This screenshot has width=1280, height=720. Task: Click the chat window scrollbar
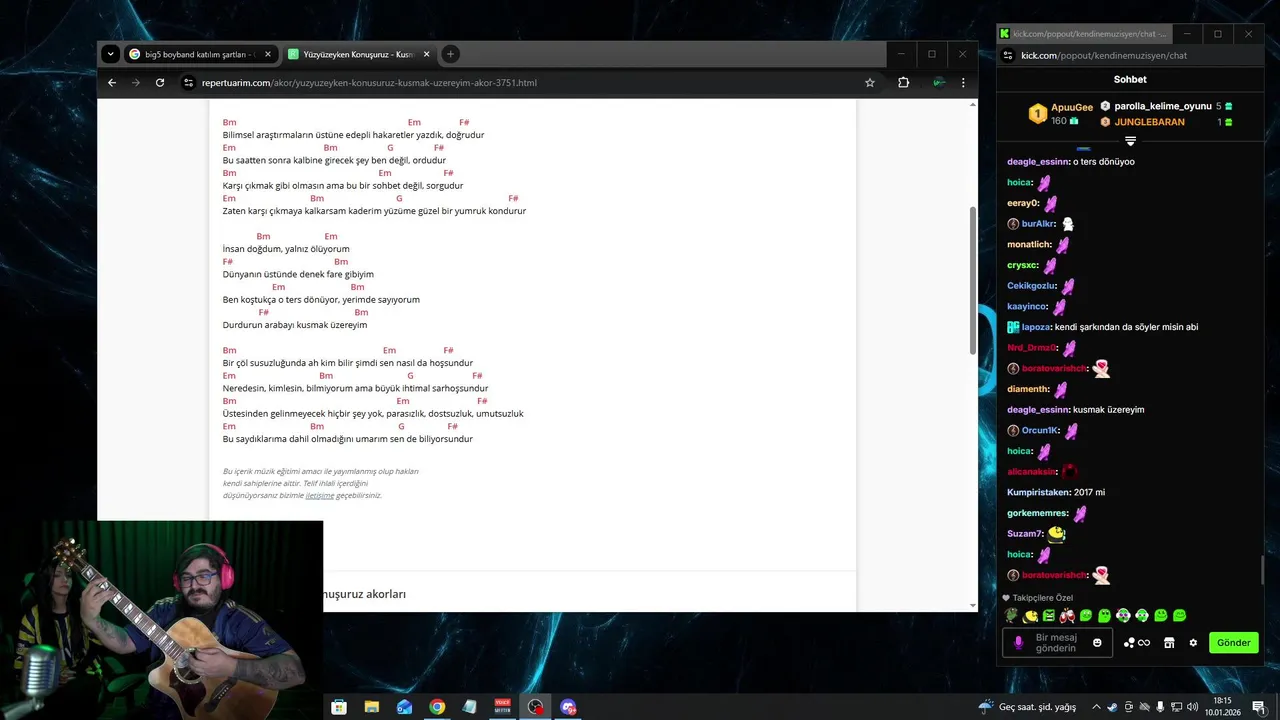pos(1262,570)
